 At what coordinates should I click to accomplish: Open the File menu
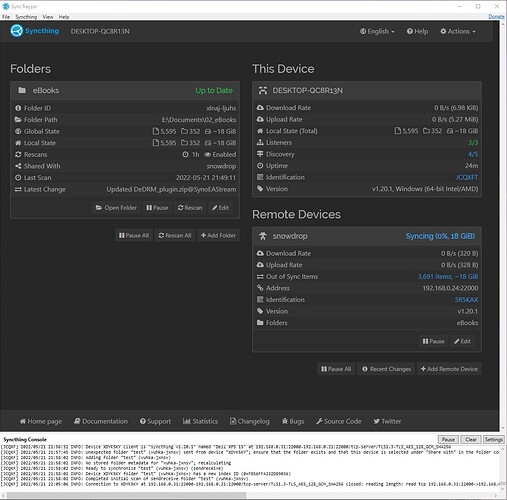(6, 17)
